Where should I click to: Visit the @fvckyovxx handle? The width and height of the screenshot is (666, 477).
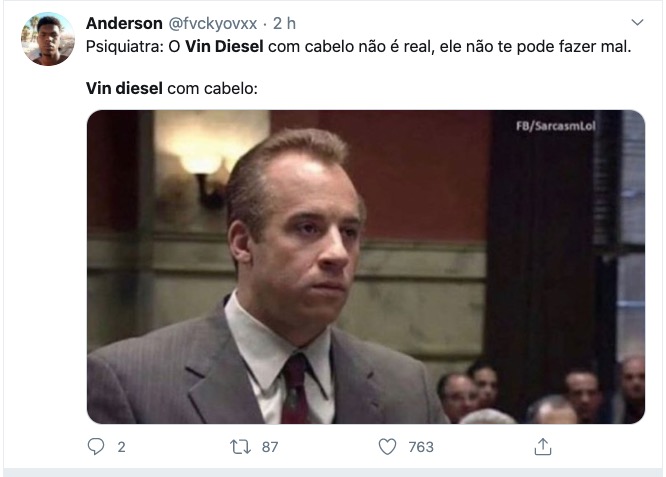coord(213,24)
